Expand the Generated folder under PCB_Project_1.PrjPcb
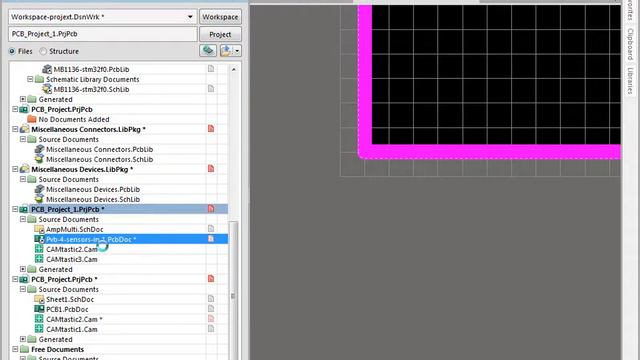Image resolution: width=640 pixels, height=360 pixels. click(x=23, y=269)
